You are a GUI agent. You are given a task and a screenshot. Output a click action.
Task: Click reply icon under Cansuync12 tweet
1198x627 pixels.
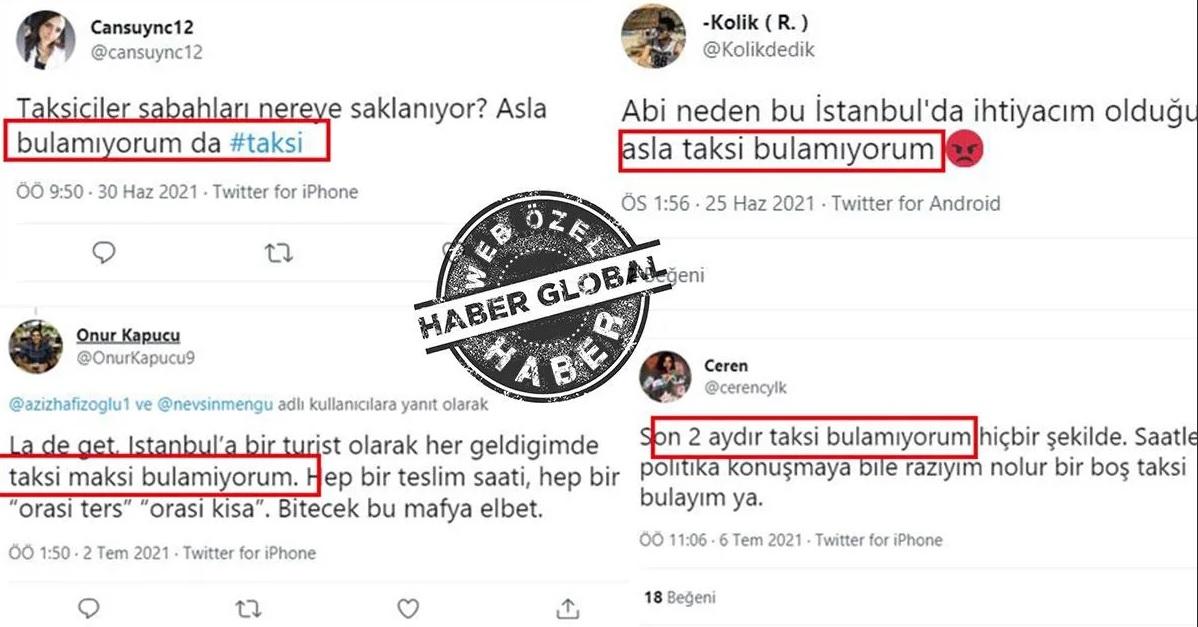pos(104,251)
